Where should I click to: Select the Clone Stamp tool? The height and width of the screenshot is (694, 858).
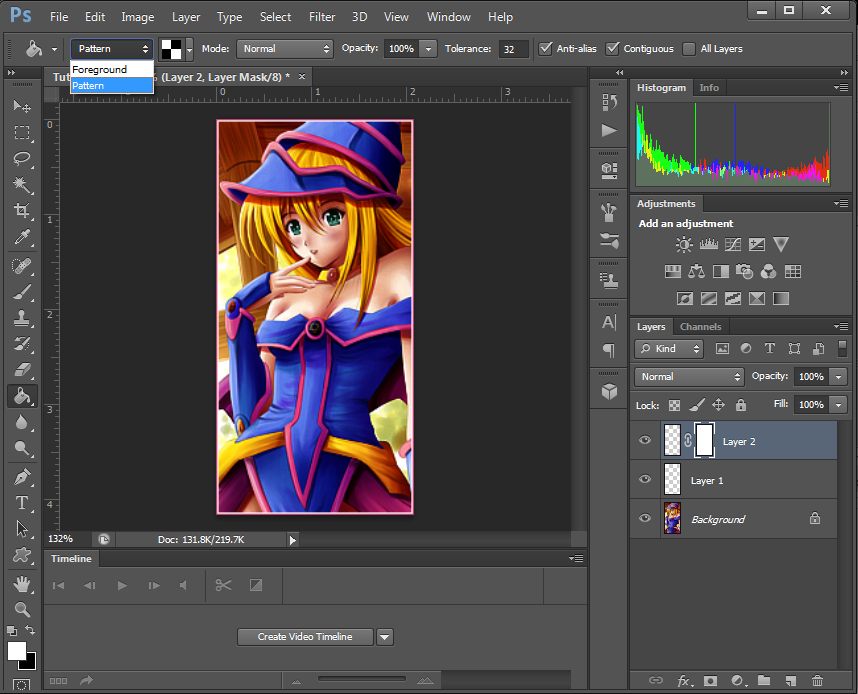(x=22, y=317)
